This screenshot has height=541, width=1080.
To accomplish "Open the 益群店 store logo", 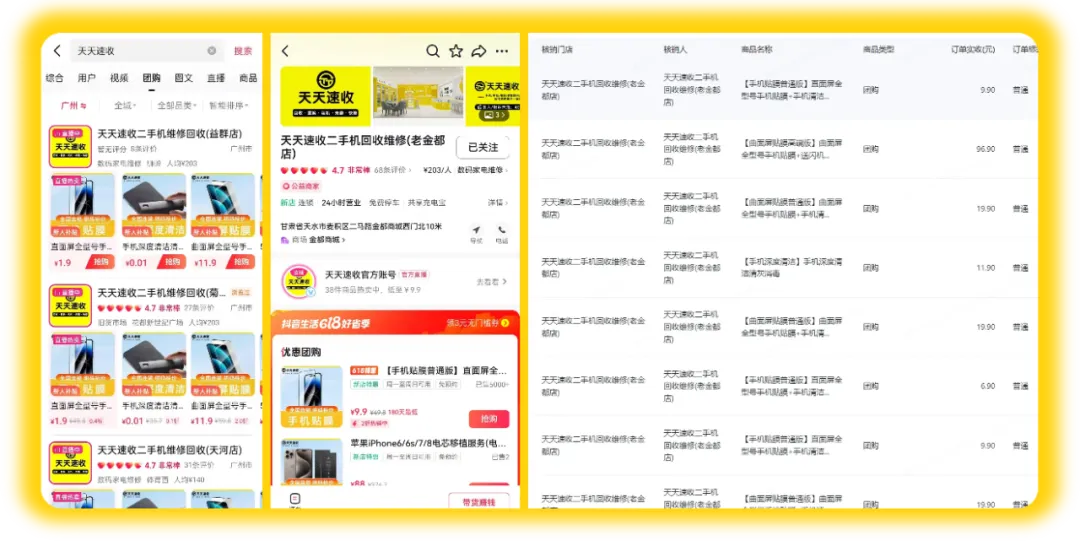I will [70, 146].
